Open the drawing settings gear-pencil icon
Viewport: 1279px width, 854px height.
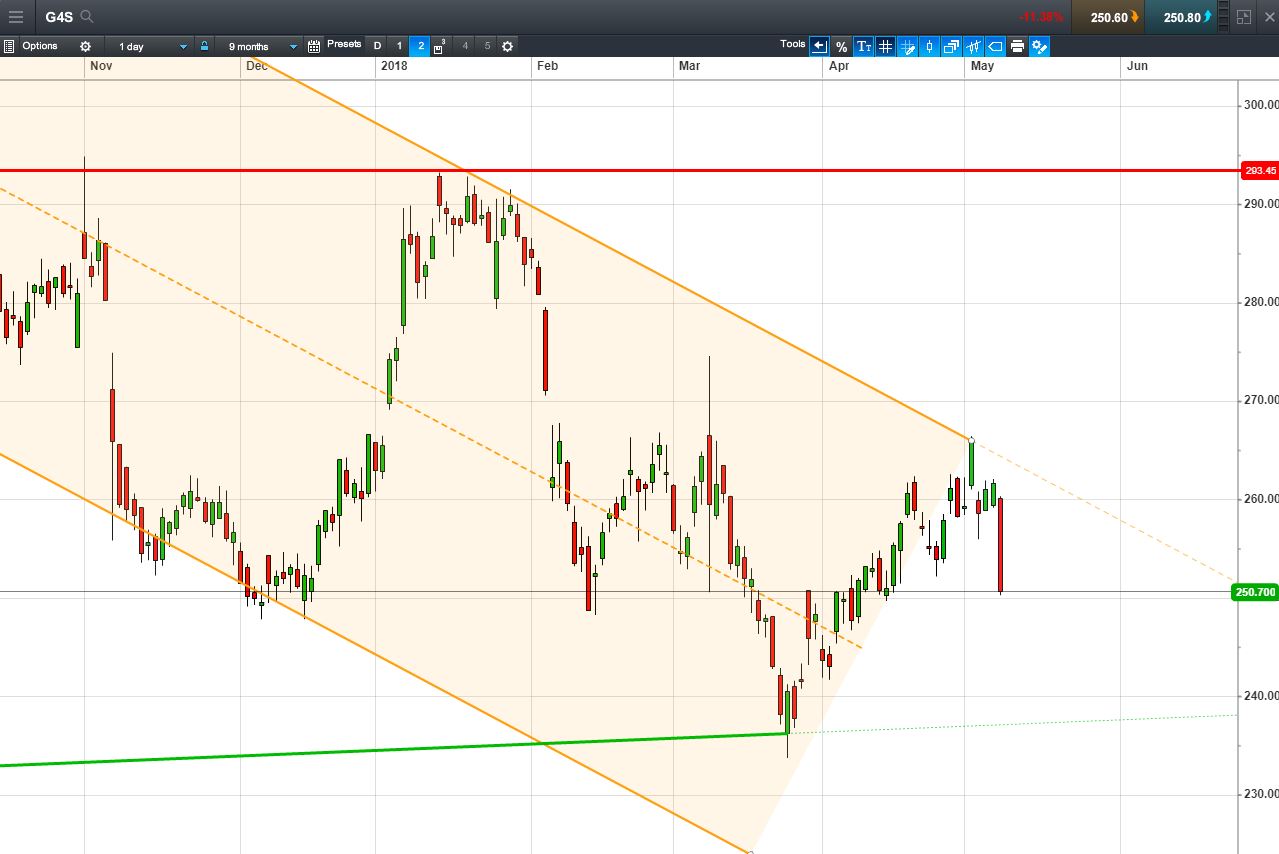pyautogui.click(x=1039, y=46)
